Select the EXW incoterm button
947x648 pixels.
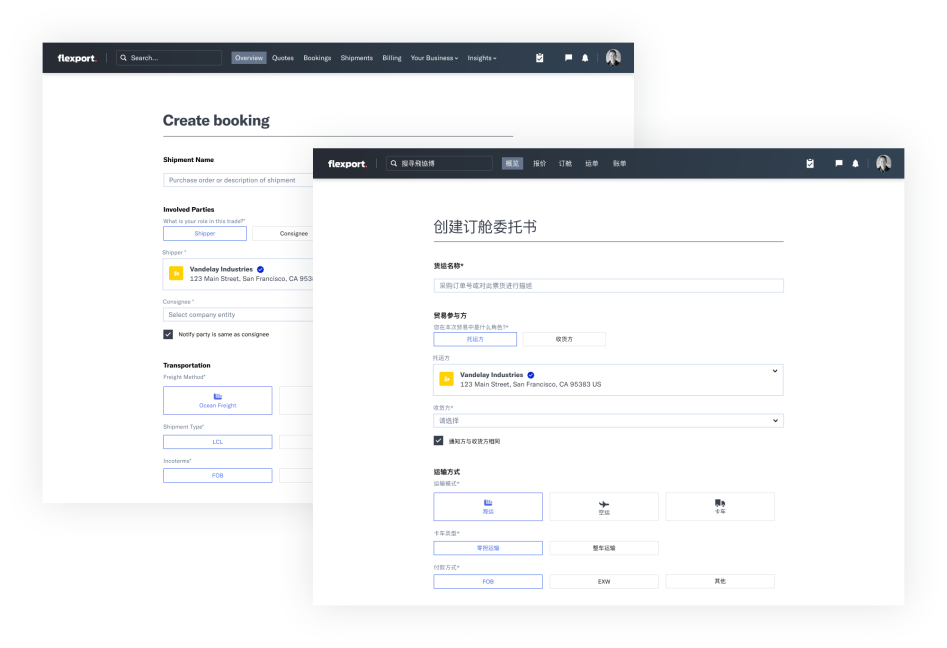[x=604, y=581]
